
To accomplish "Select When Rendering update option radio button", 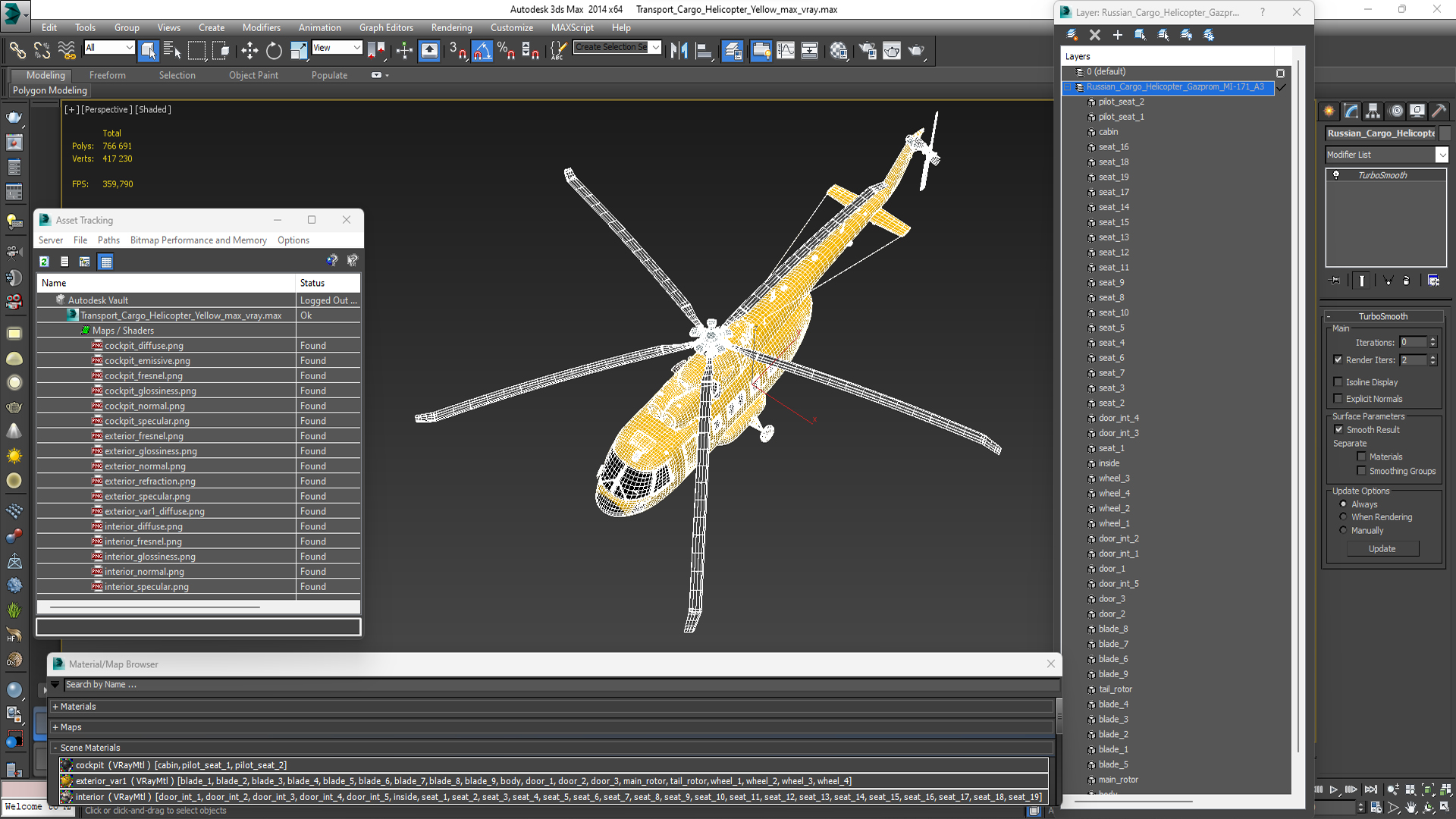I will pos(1344,517).
